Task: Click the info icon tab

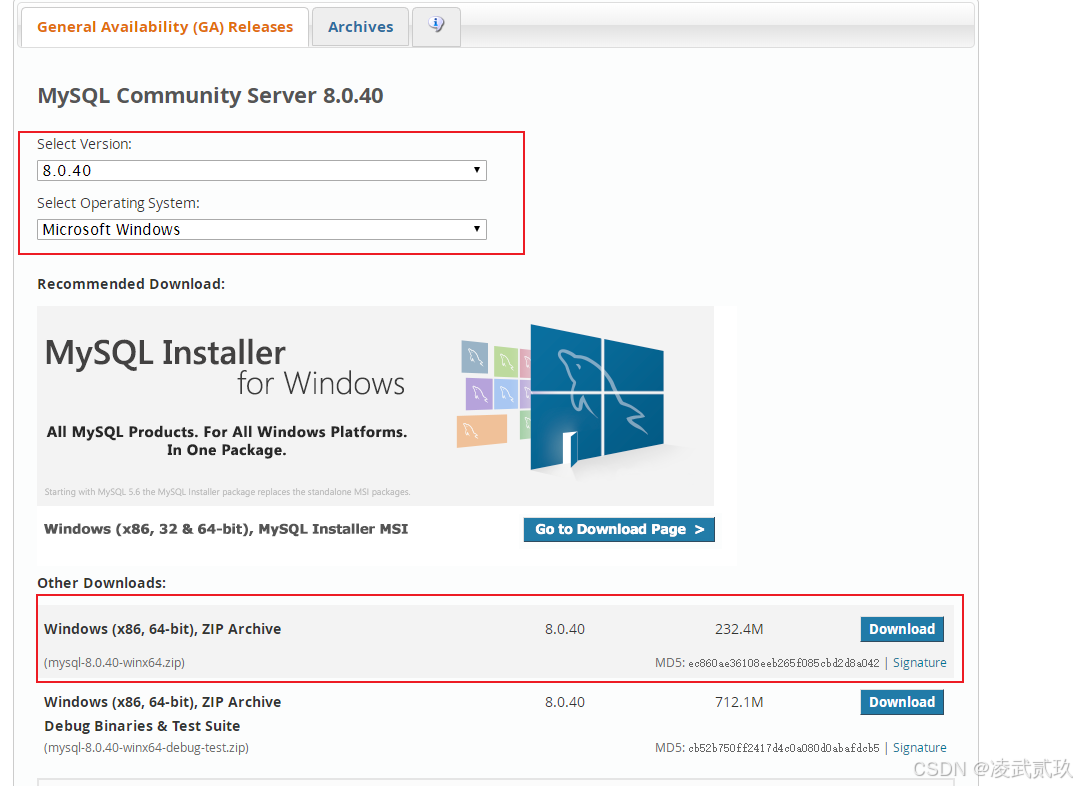Action: tap(436, 27)
